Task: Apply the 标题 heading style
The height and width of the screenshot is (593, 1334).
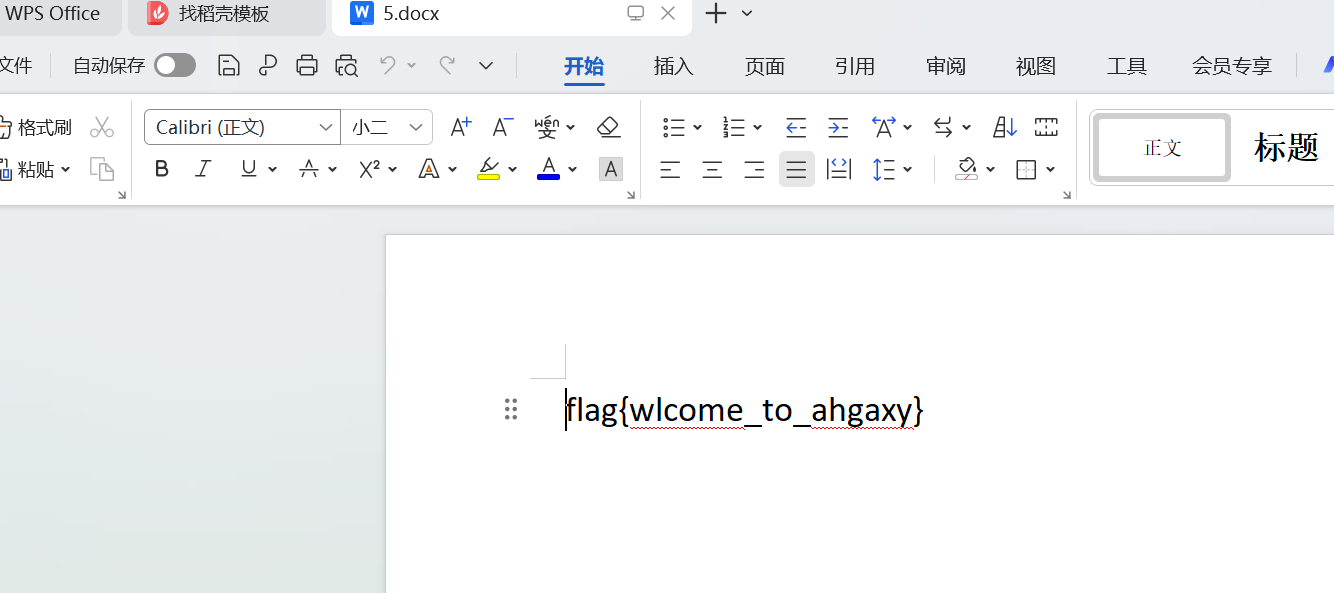Action: click(x=1285, y=147)
